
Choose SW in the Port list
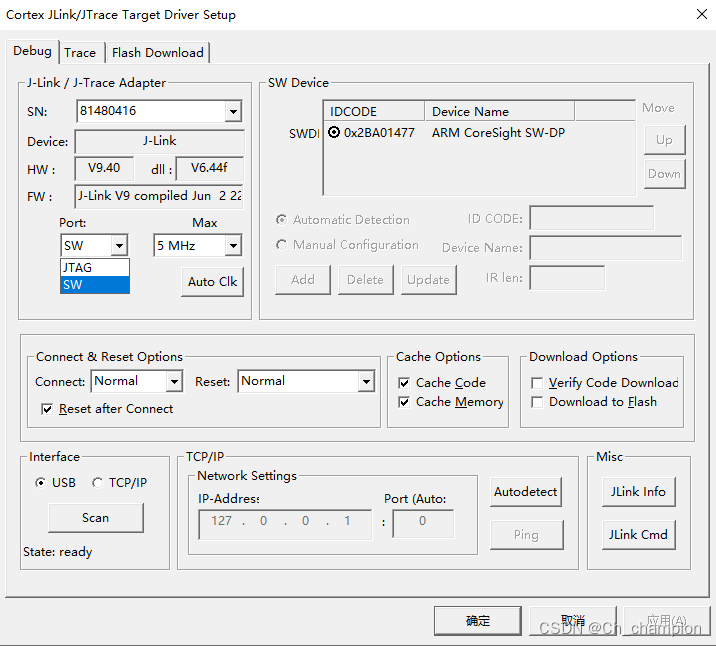pyautogui.click(x=95, y=284)
